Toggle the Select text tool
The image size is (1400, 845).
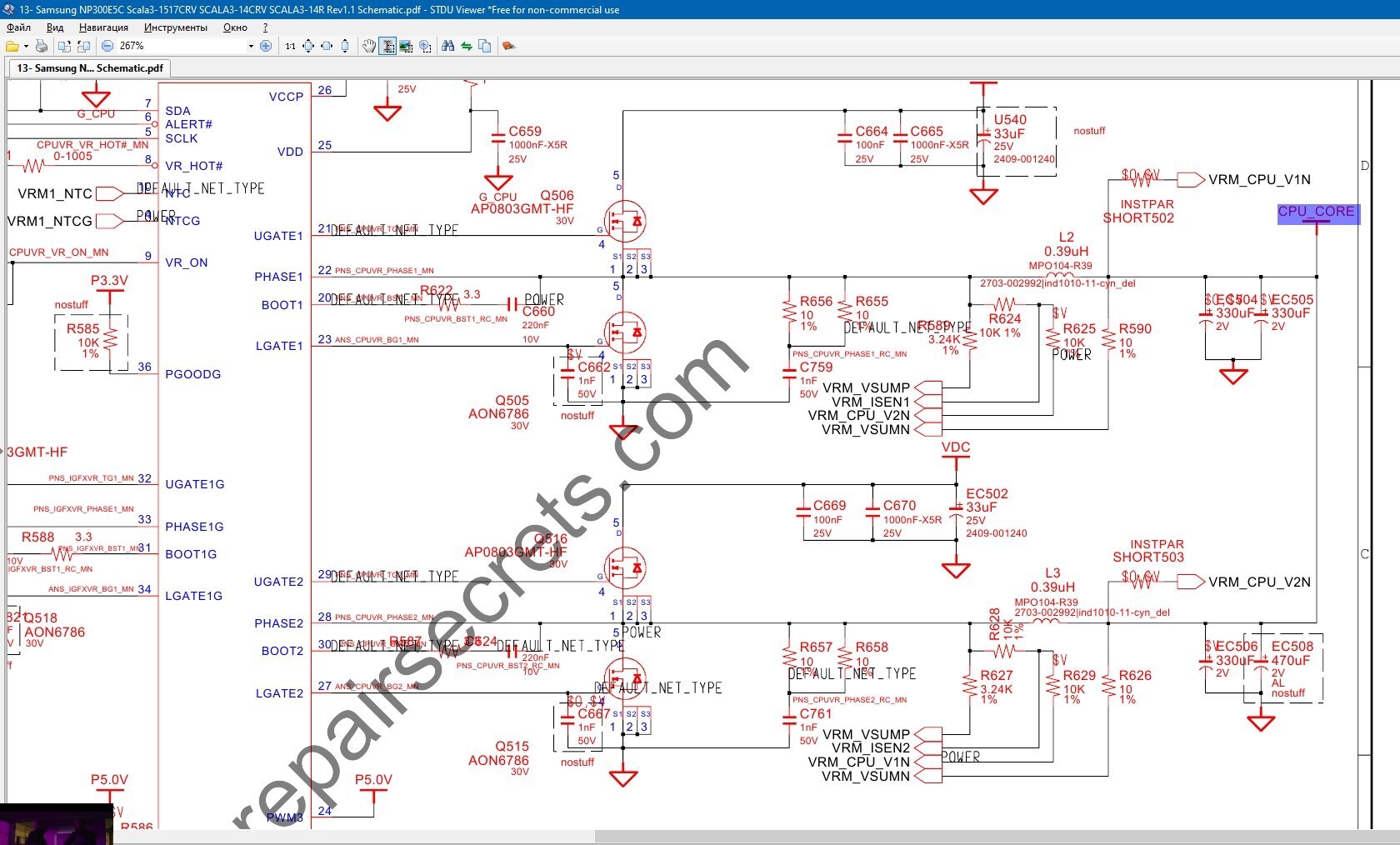point(387,46)
